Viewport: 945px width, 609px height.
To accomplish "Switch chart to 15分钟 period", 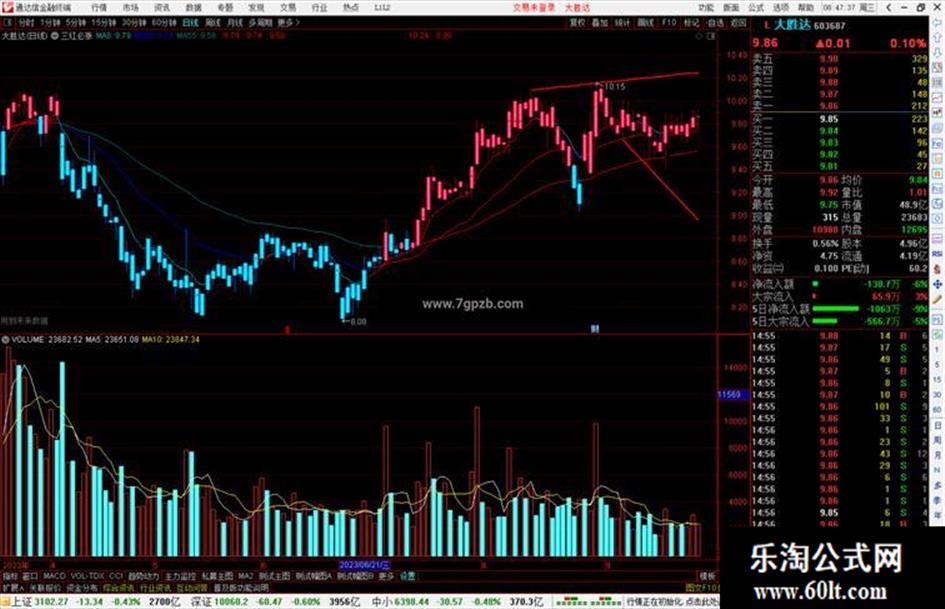I will coord(104,22).
